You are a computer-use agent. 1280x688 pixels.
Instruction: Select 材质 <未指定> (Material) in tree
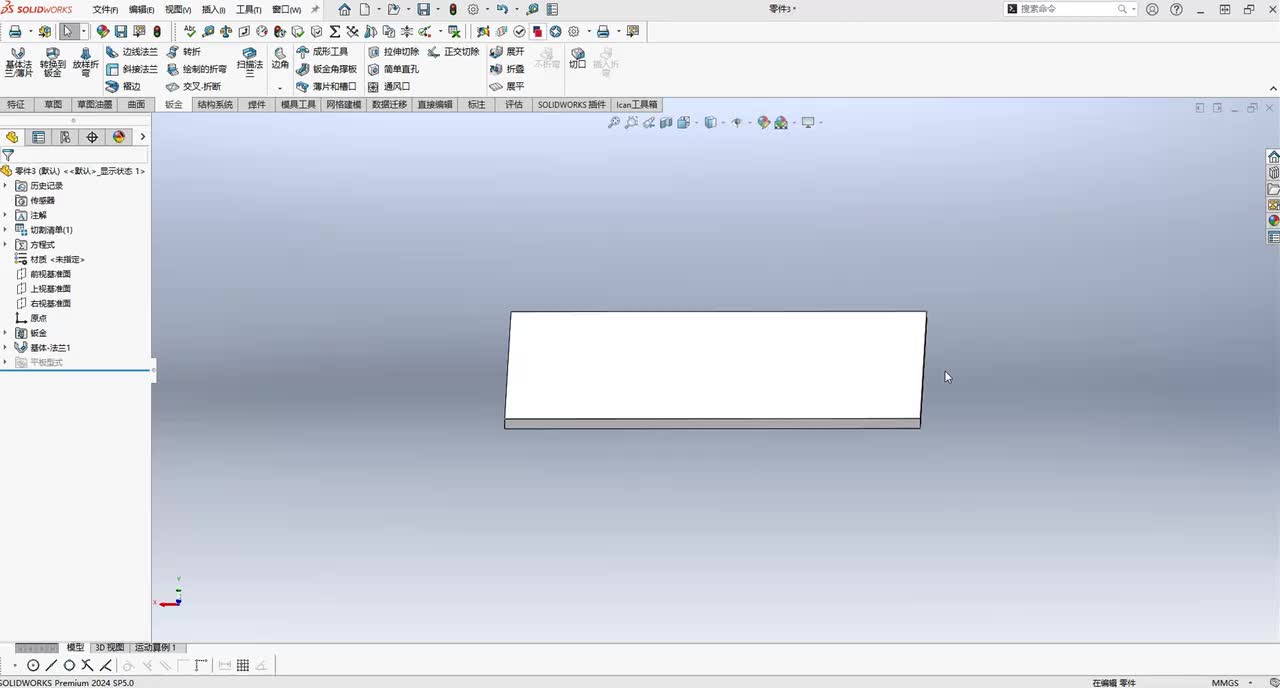50,259
